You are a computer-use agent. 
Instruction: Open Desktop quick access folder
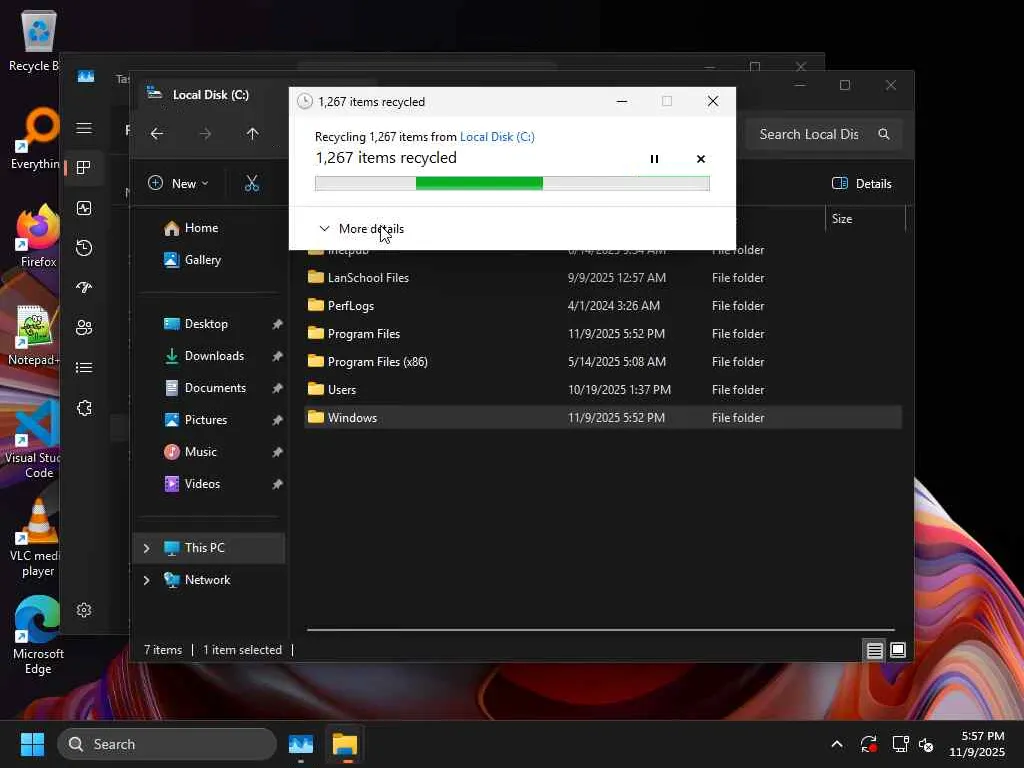(x=206, y=324)
